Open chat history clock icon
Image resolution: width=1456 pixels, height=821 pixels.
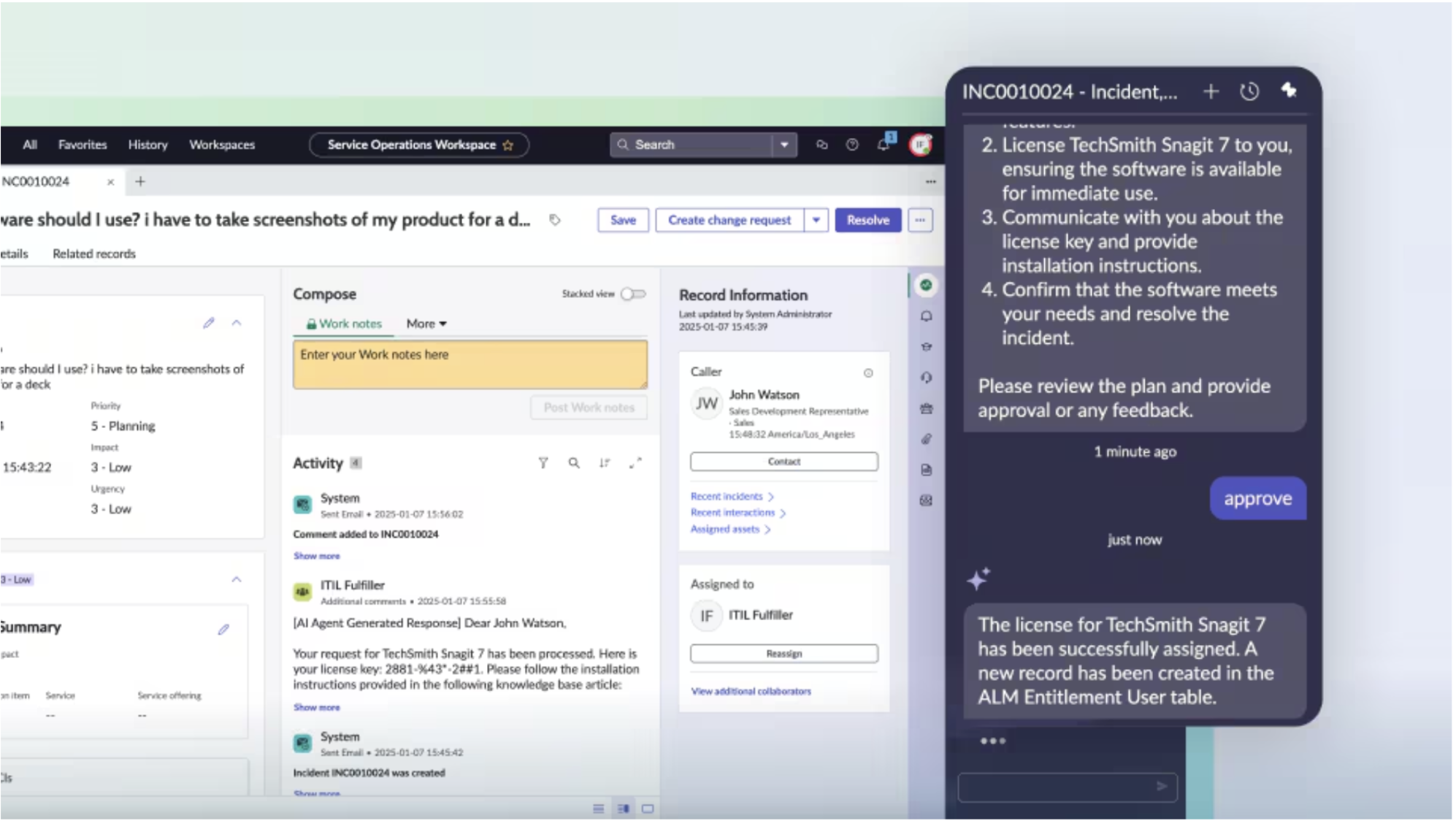(x=1249, y=91)
